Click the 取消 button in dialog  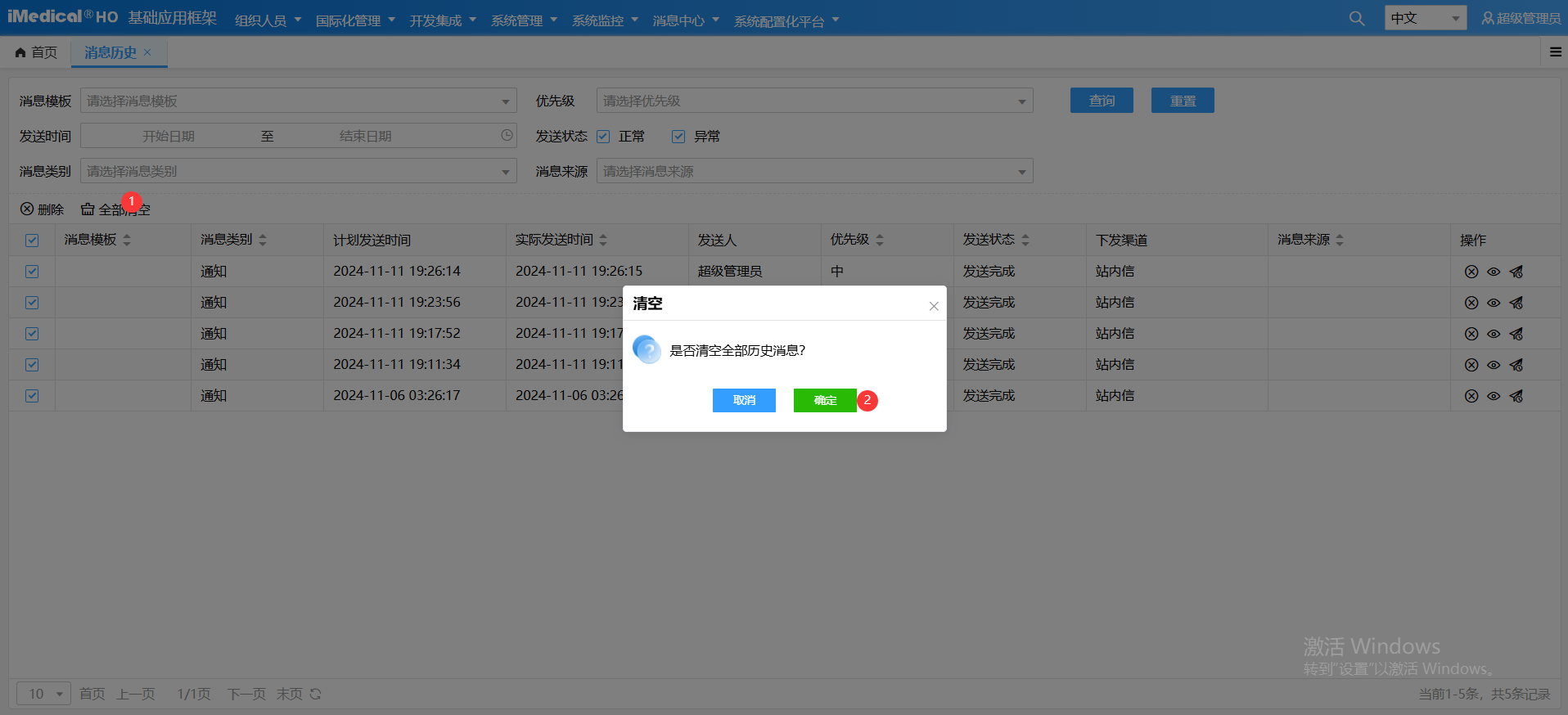(743, 400)
